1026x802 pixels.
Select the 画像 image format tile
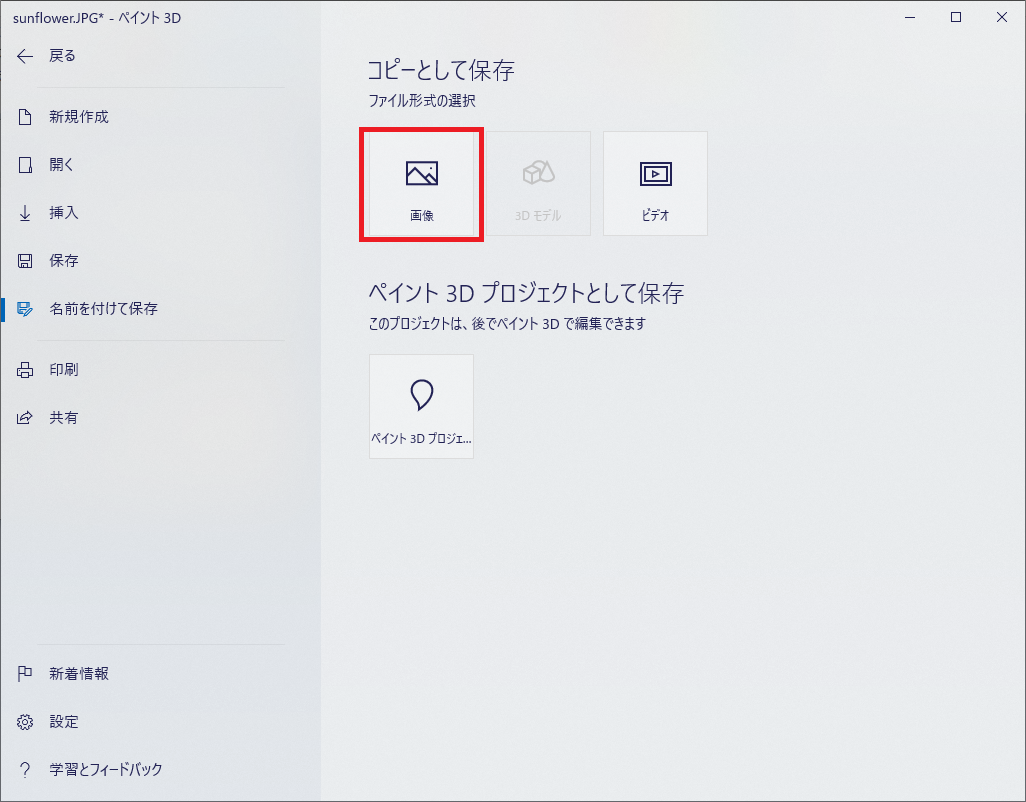(x=421, y=182)
